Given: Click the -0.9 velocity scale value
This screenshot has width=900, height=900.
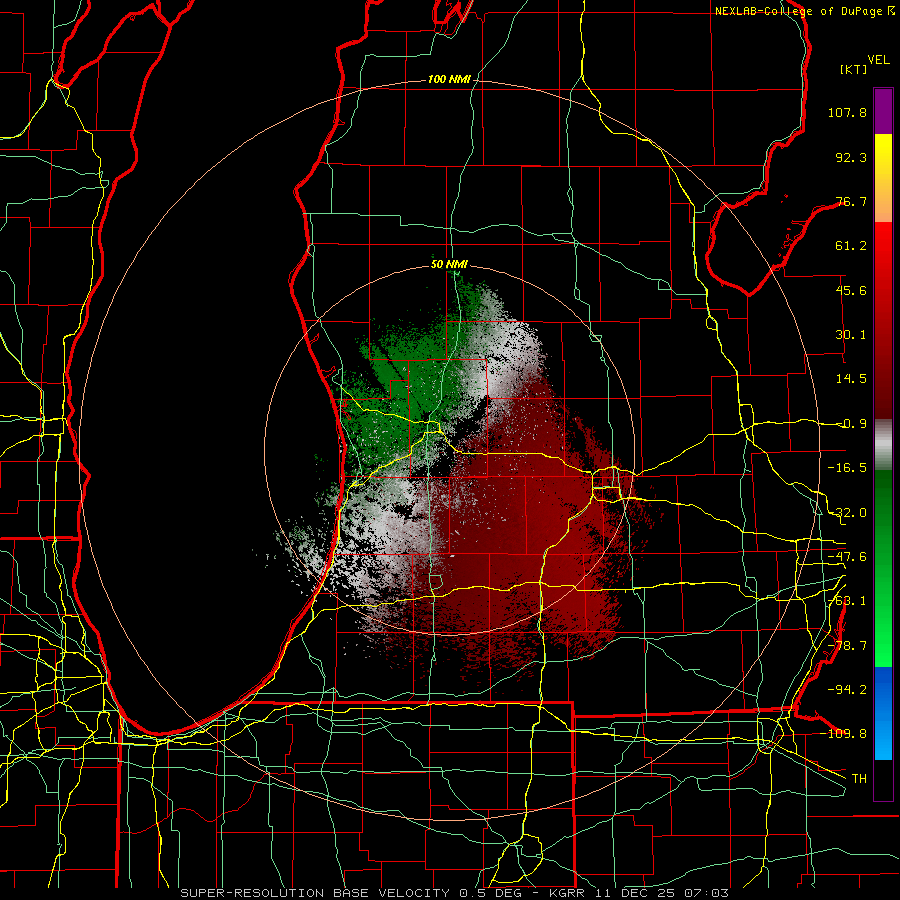Looking at the screenshot, I should (x=851, y=424).
